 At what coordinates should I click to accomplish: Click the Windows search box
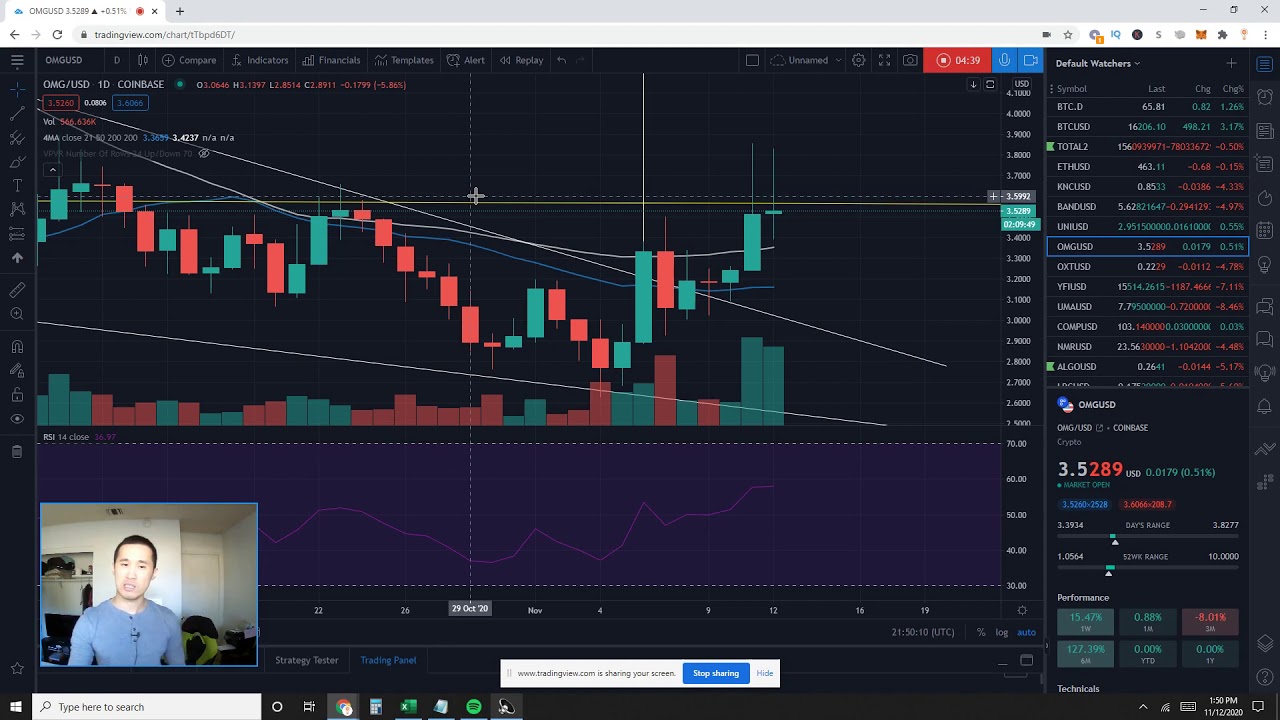148,707
